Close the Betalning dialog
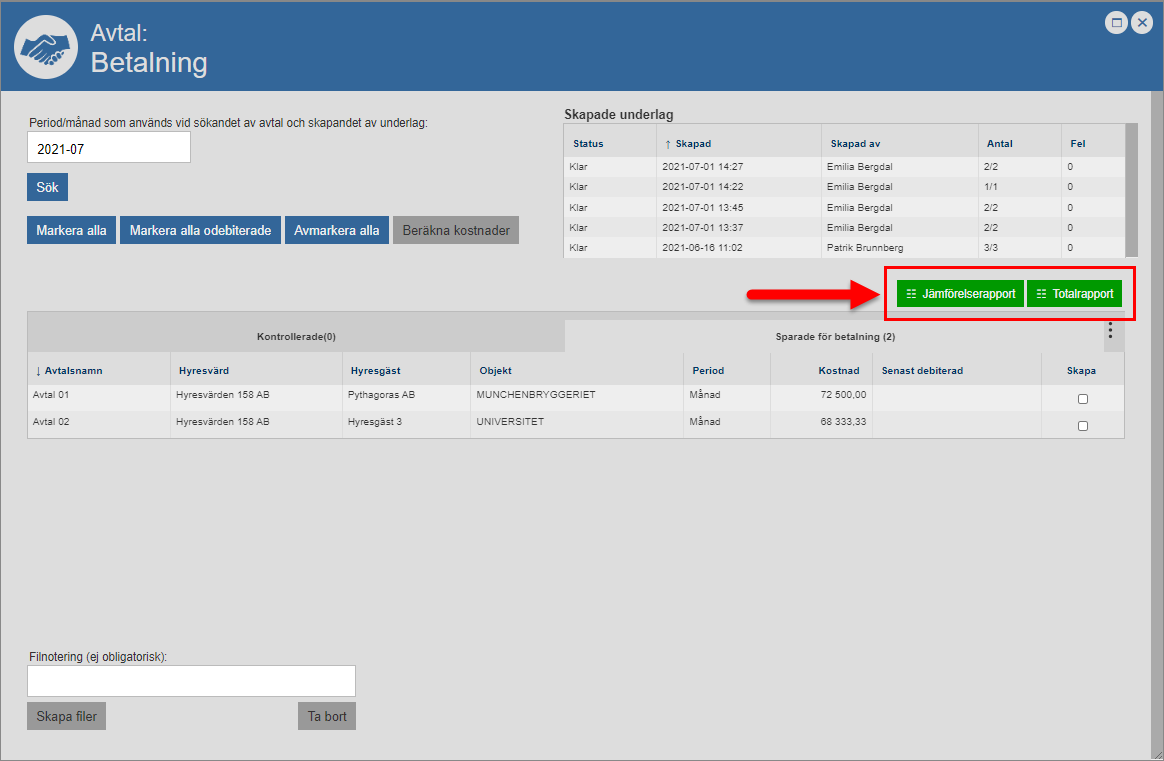 coord(1141,22)
